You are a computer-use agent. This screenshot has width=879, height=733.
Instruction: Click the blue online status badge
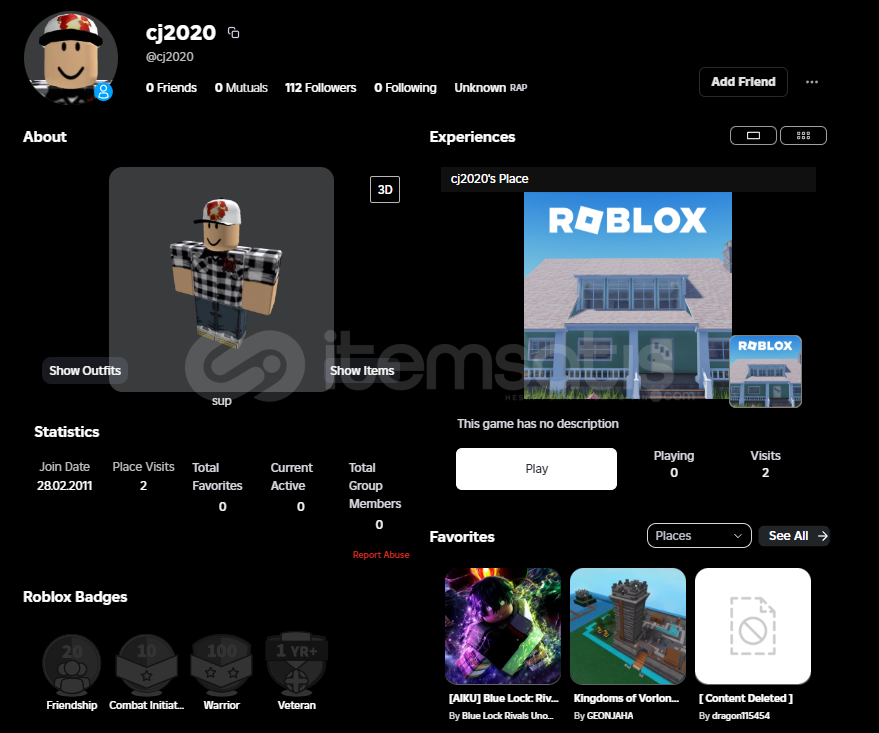[x=103, y=91]
